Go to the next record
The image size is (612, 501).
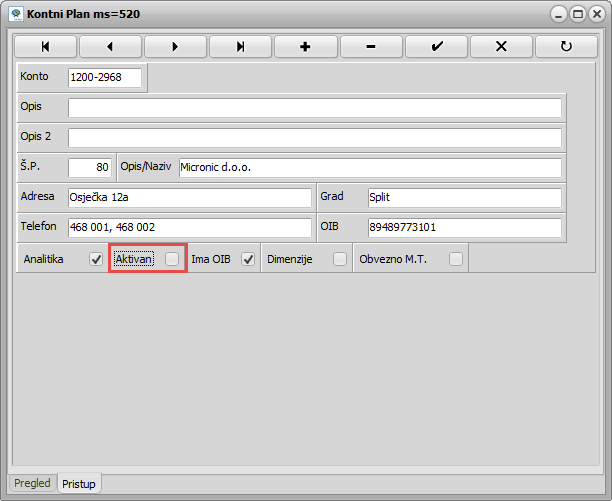(x=175, y=47)
